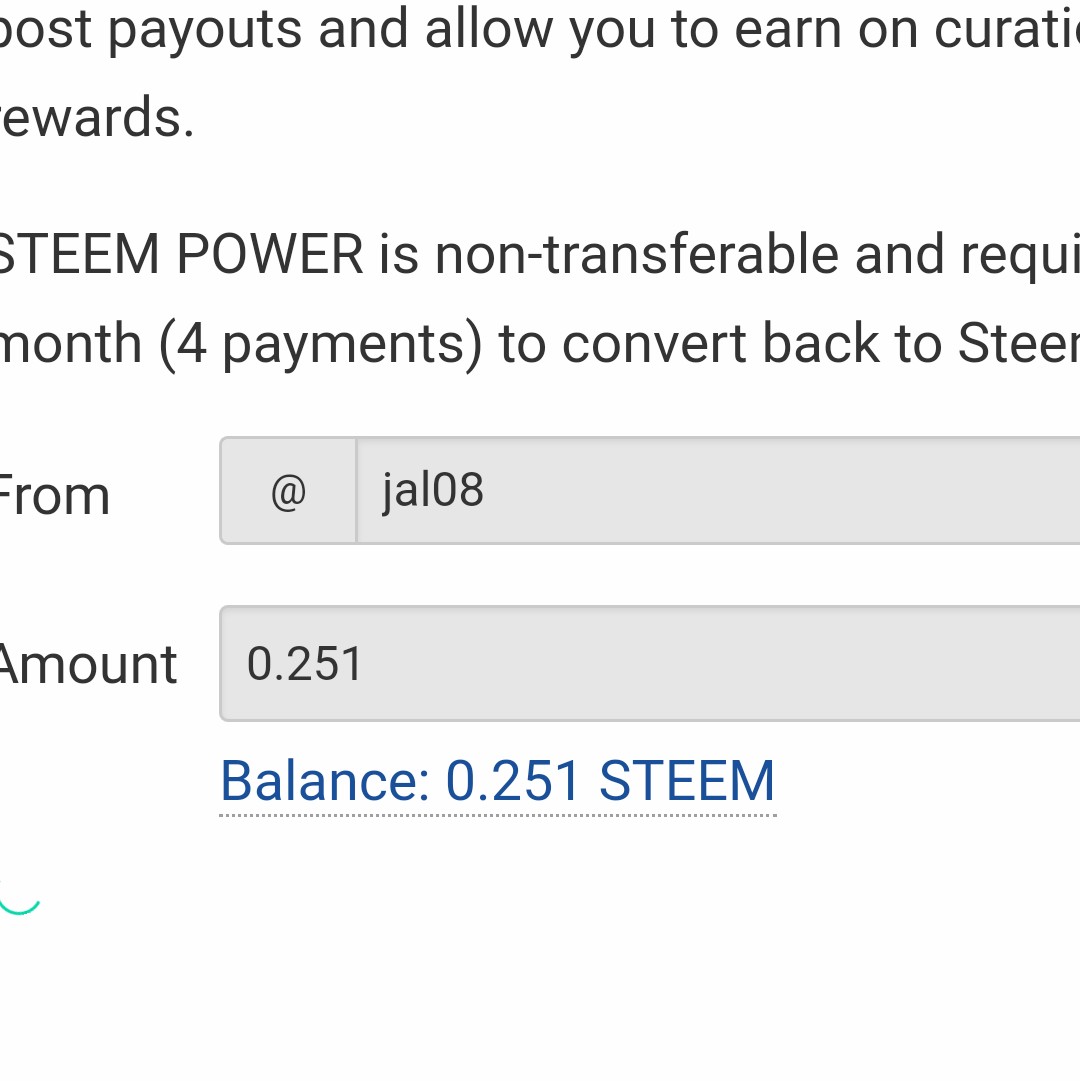This screenshot has width=1080, height=1081.
Task: Click the STEEM POWER heading words
Action: (x=180, y=255)
